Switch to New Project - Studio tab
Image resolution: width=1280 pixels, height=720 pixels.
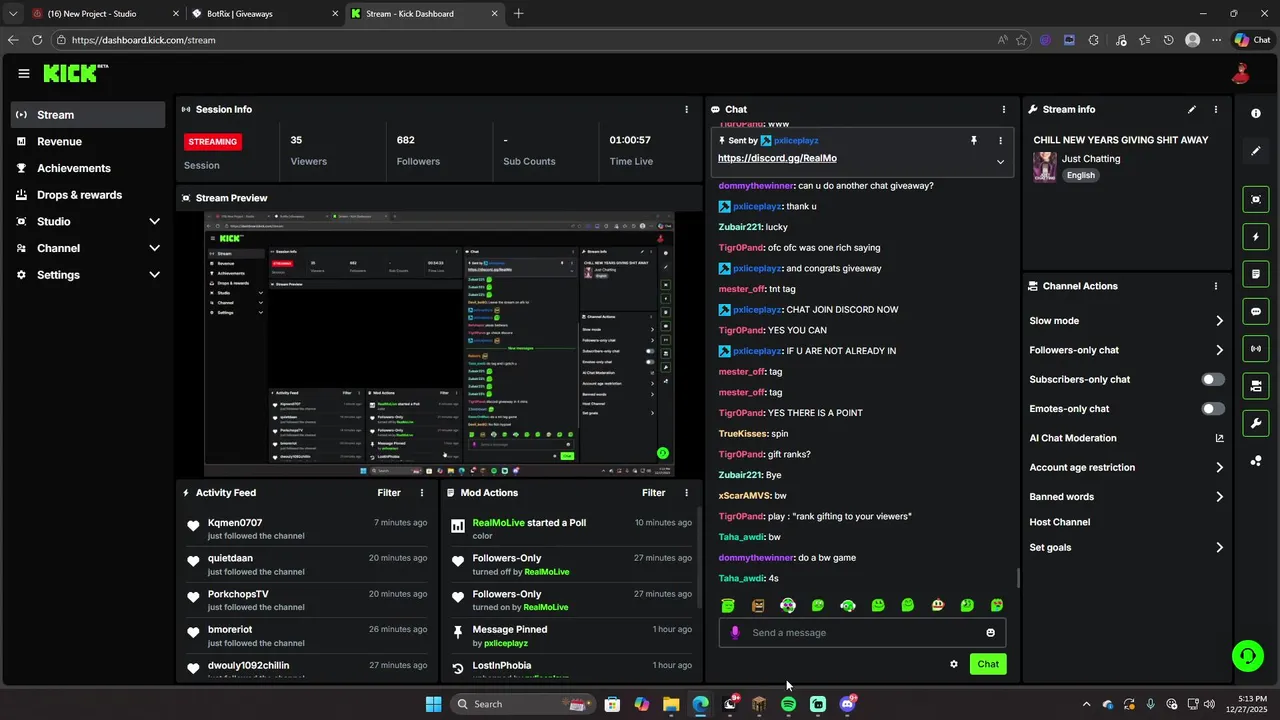[105, 14]
